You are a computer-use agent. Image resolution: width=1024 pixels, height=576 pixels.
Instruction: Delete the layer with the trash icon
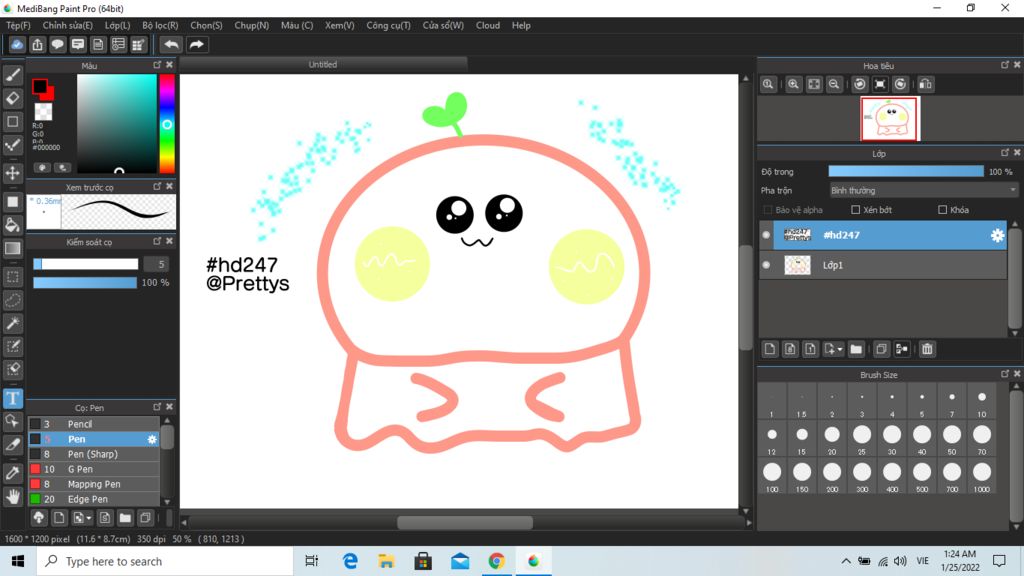click(x=927, y=349)
